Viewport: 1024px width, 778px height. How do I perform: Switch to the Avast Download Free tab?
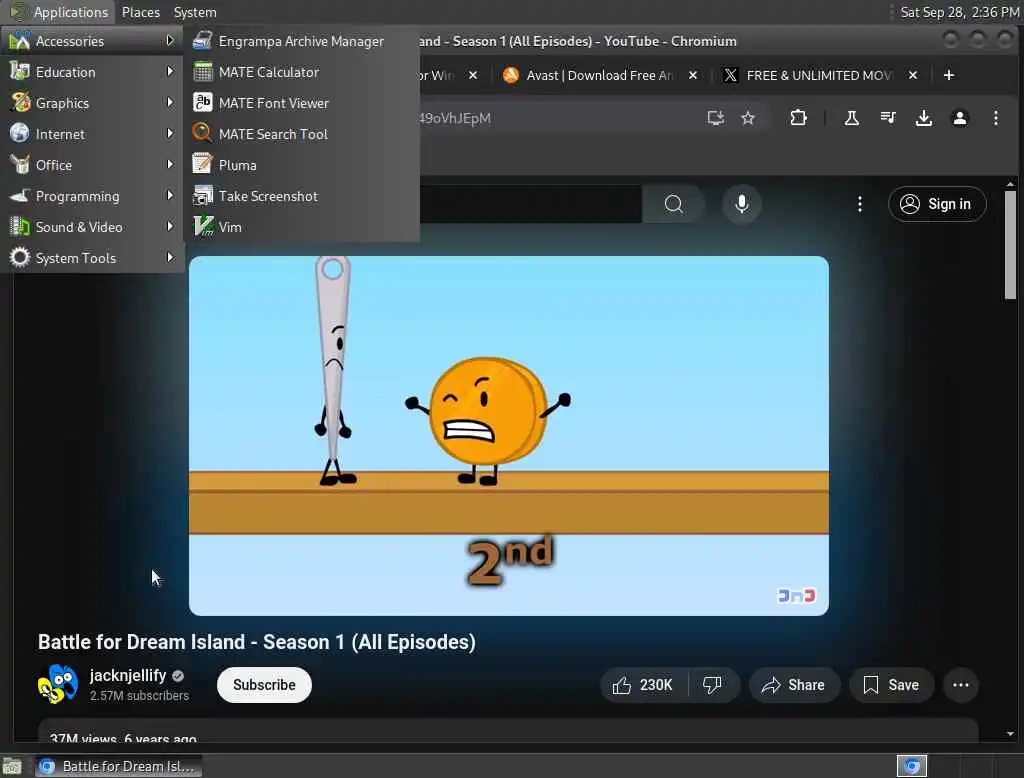point(600,76)
